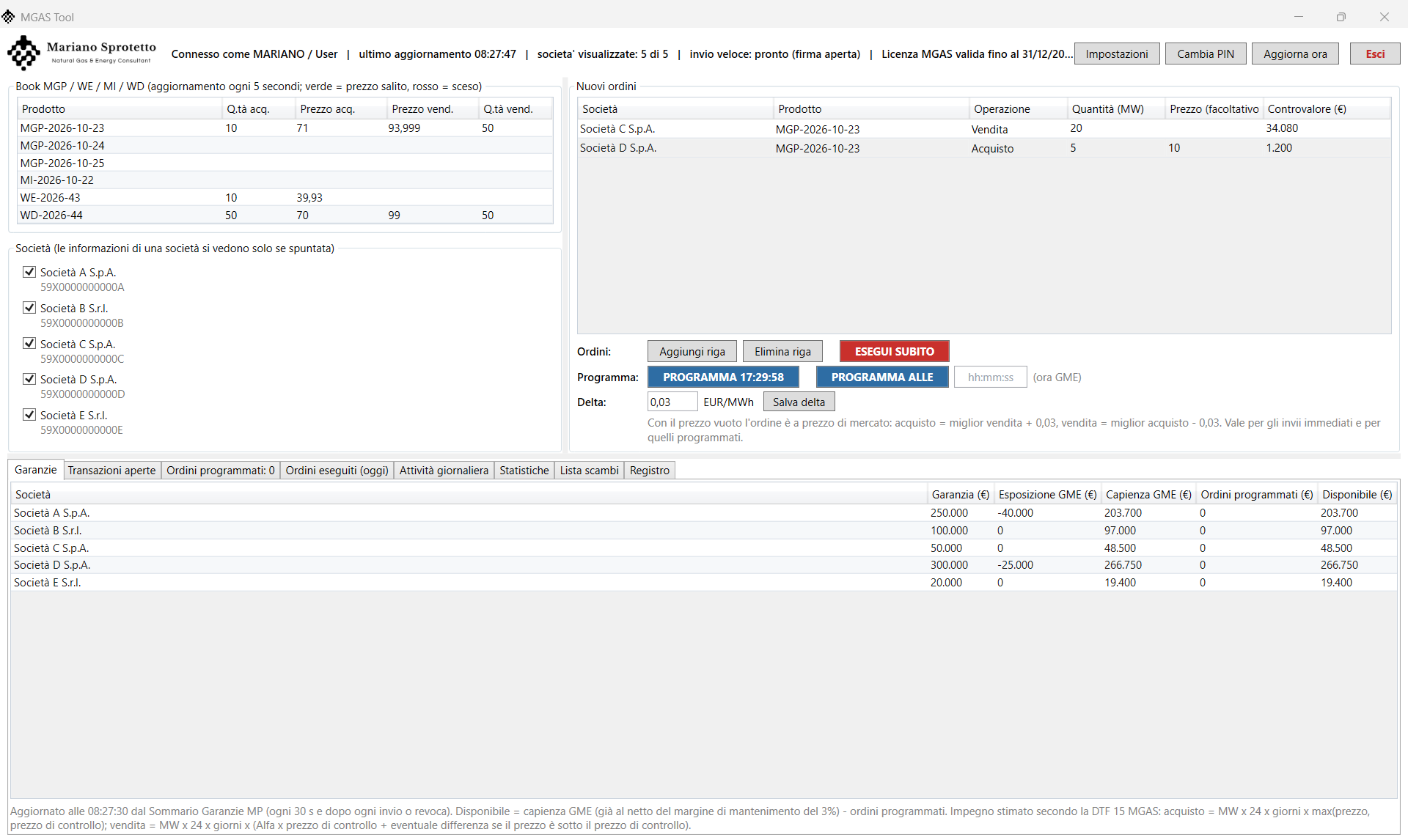Open Ordini programmati: 0 tab
Screen dimensions: 1408x840
220,471
